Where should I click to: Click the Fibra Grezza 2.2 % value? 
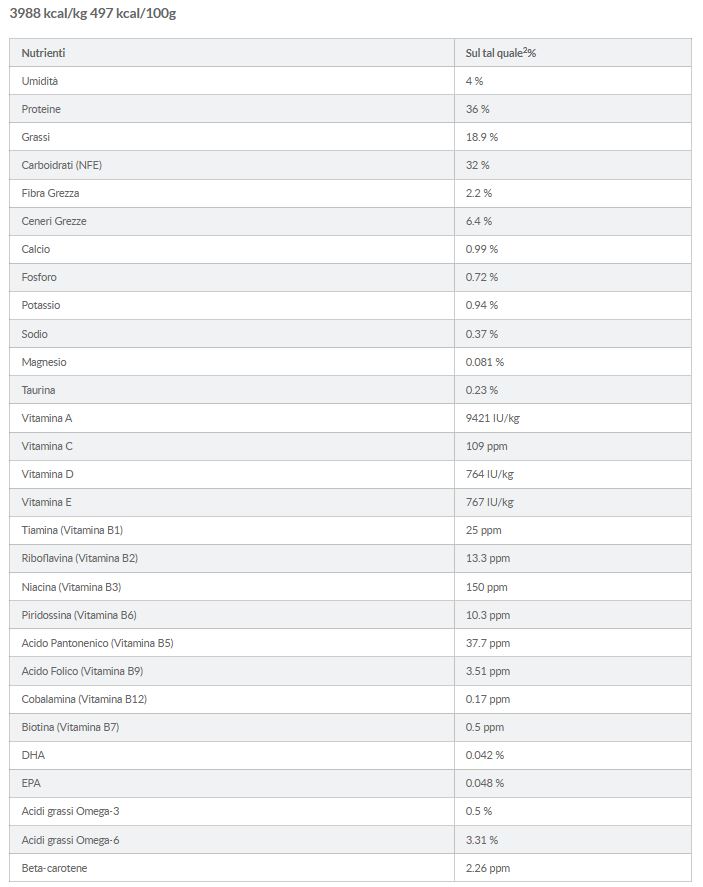[x=479, y=193]
